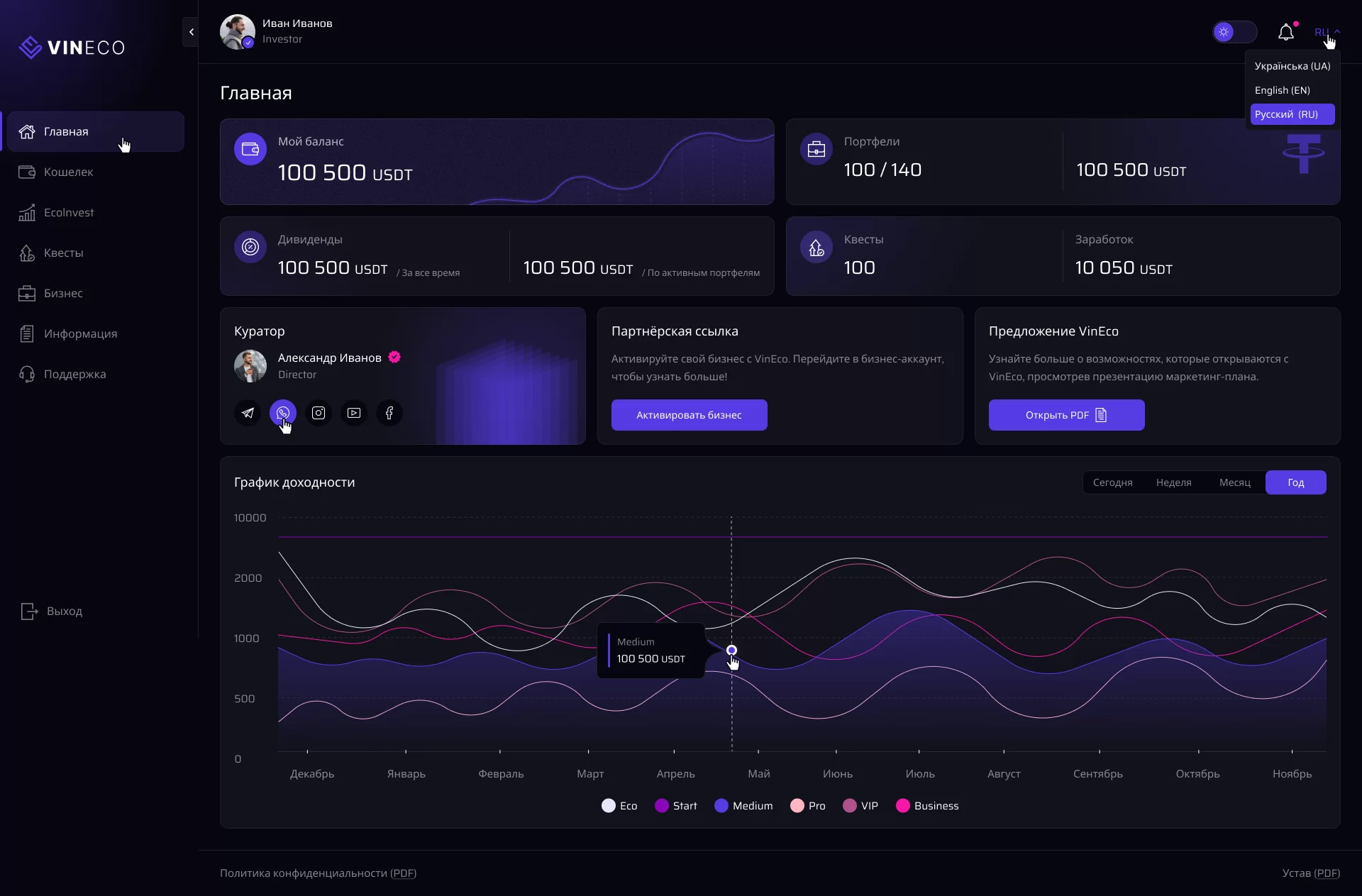Open notifications bell
Screen dimensions: 1362x896
coord(1285,32)
